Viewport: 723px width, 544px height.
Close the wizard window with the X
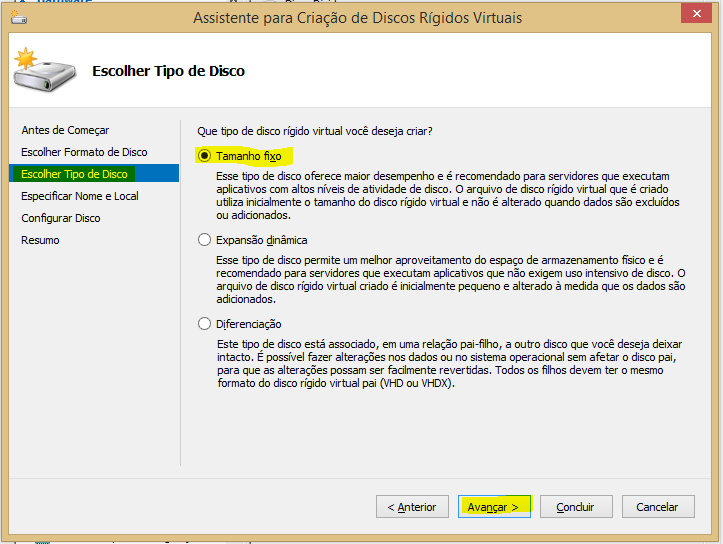(696, 13)
